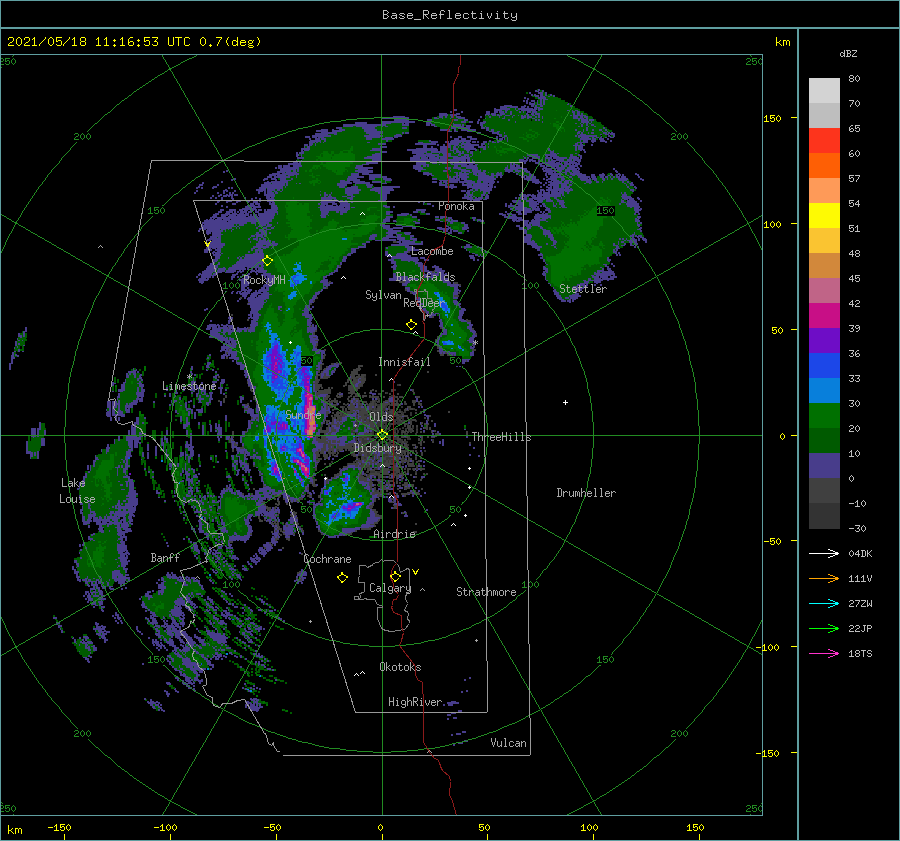Image resolution: width=900 pixels, height=841 pixels.
Task: Click the Calgary city label
Action: click(x=390, y=588)
